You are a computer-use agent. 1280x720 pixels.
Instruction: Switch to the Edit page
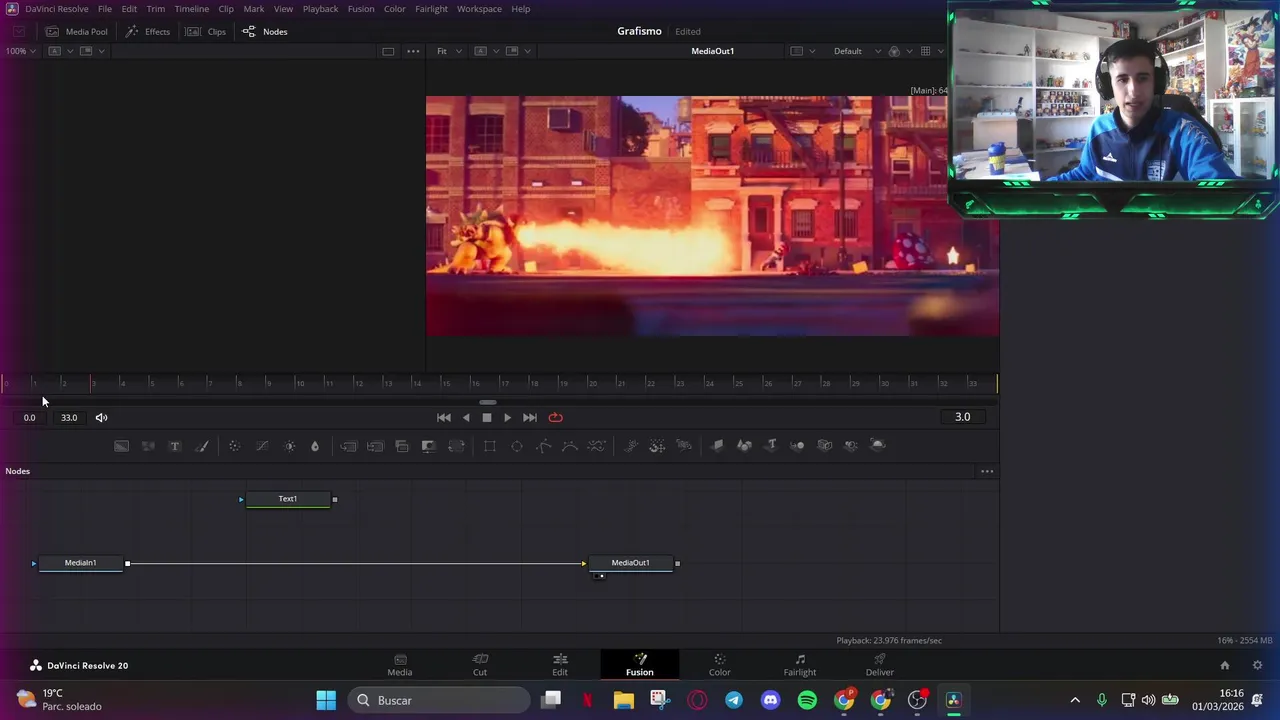(x=560, y=665)
